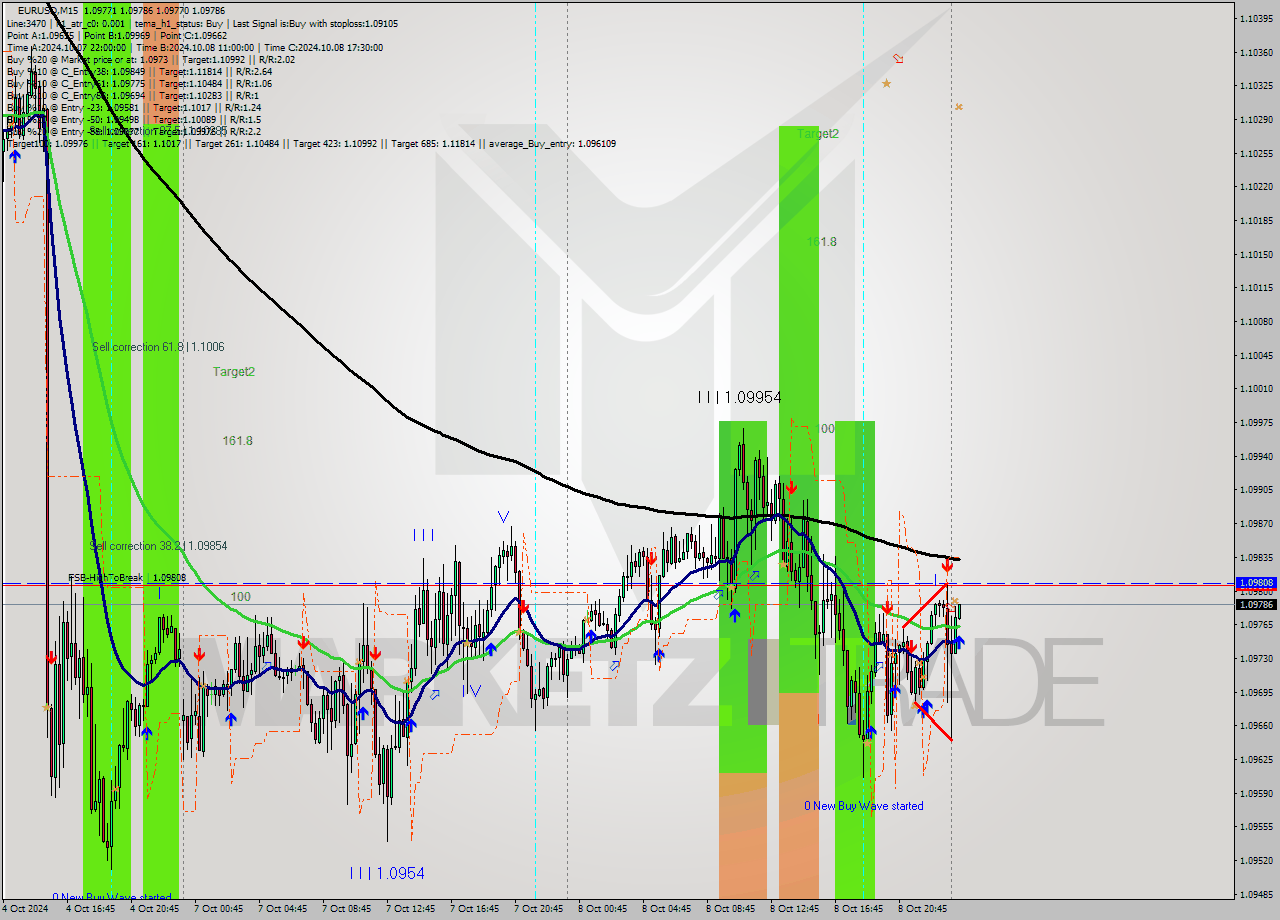Click the 1.09870 price axis label

(1256, 523)
